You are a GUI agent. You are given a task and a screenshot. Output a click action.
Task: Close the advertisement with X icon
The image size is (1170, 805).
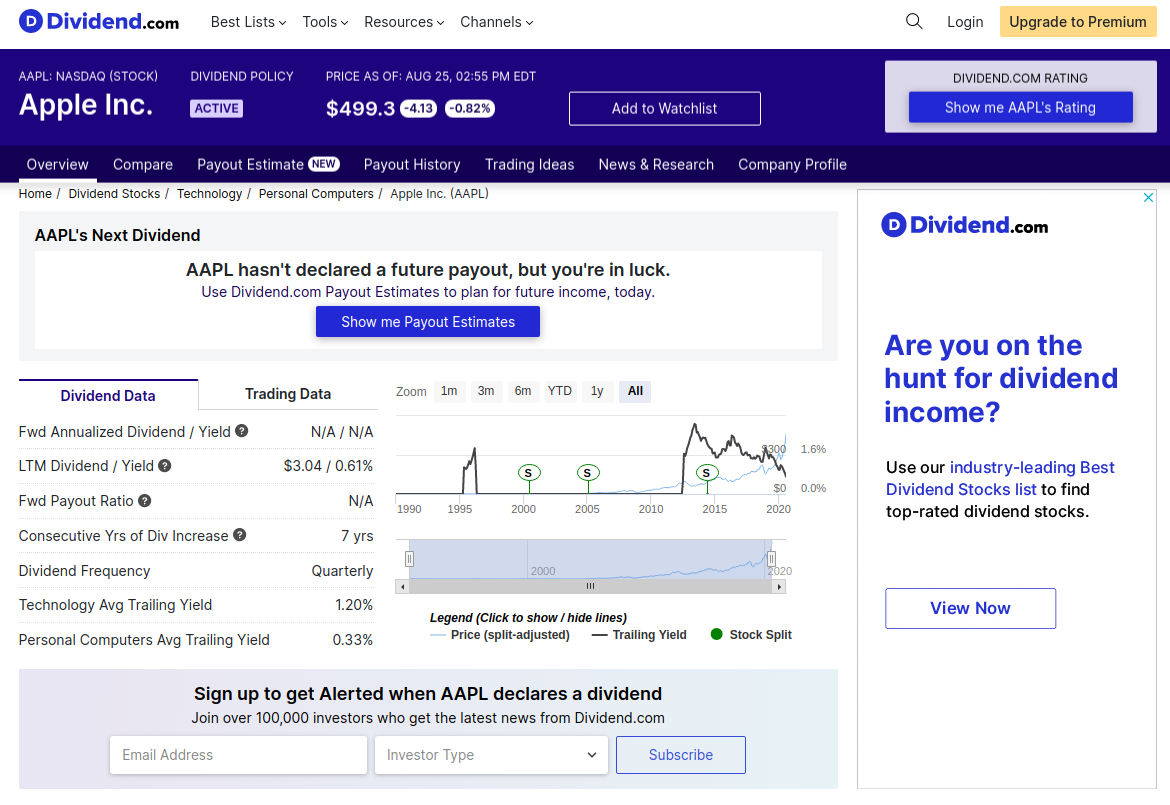(x=1148, y=198)
